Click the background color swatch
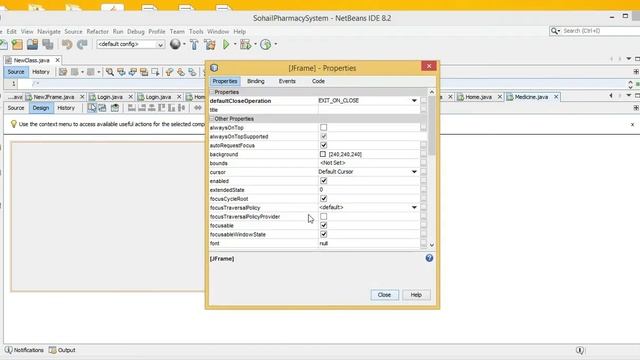Image resolution: width=640 pixels, height=360 pixels. coord(323,154)
